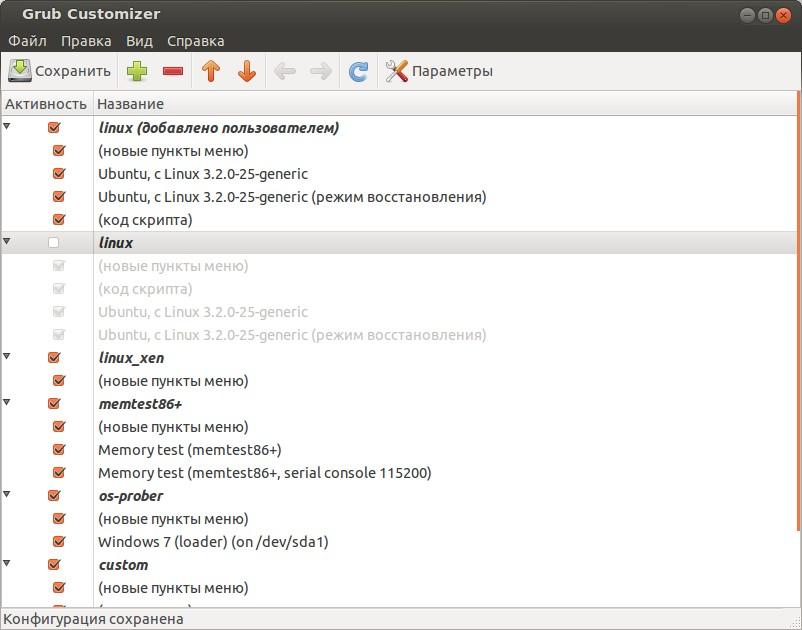Image resolution: width=802 pixels, height=630 pixels.
Task: Open the Справка menu
Action: (195, 41)
